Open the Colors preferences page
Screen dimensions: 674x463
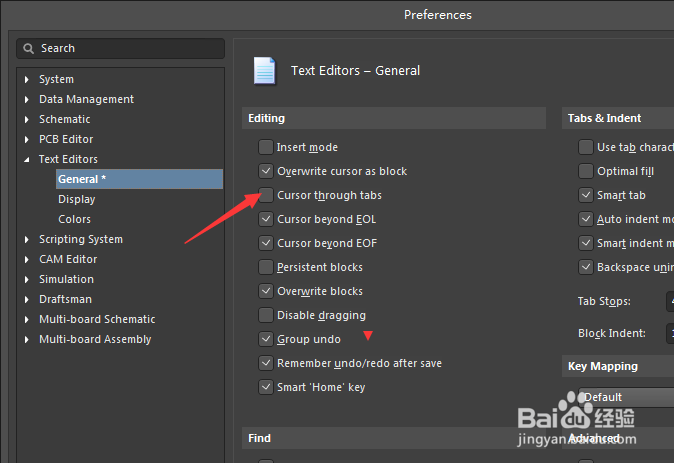coord(75,219)
